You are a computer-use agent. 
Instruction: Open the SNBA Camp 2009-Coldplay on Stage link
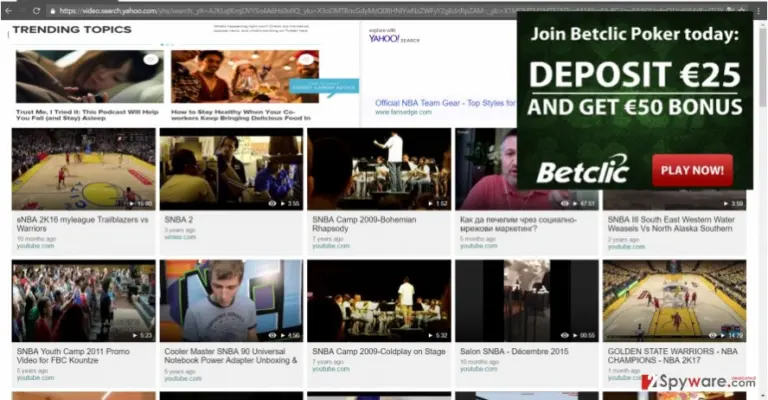click(x=379, y=351)
